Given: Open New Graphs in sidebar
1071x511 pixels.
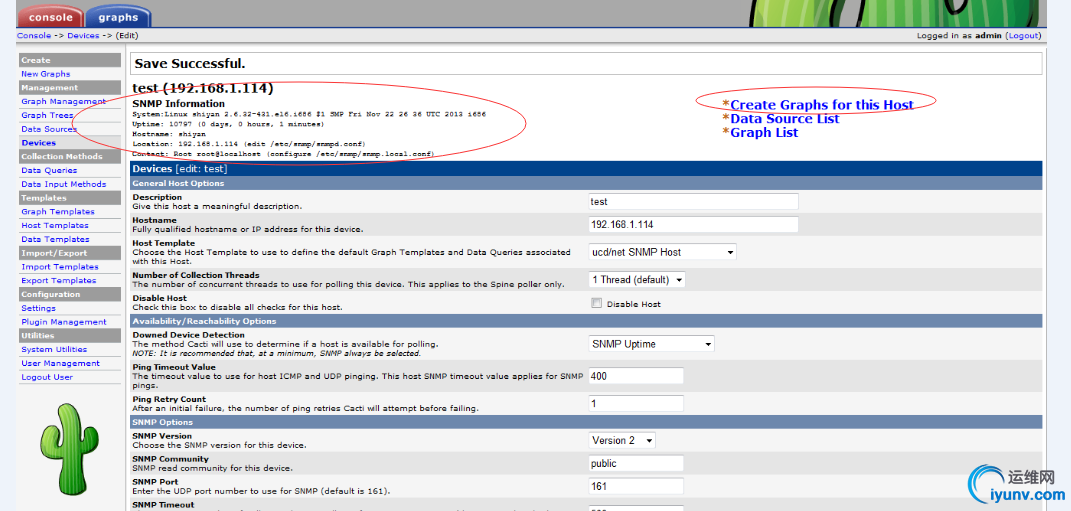Looking at the screenshot, I should [45, 74].
